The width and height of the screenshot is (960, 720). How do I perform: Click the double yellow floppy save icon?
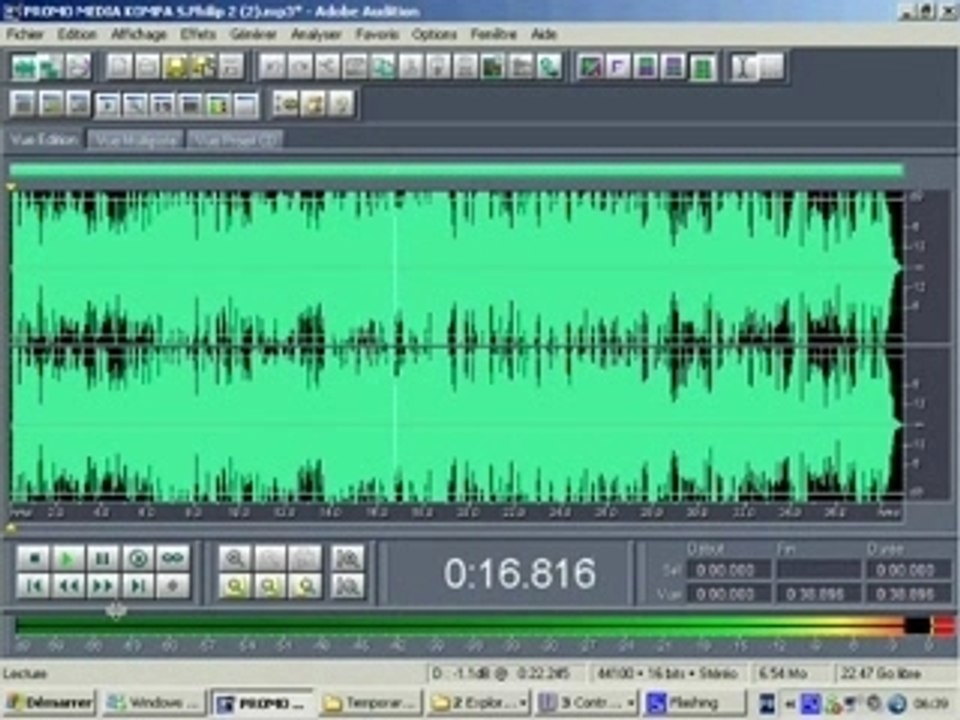click(203, 66)
